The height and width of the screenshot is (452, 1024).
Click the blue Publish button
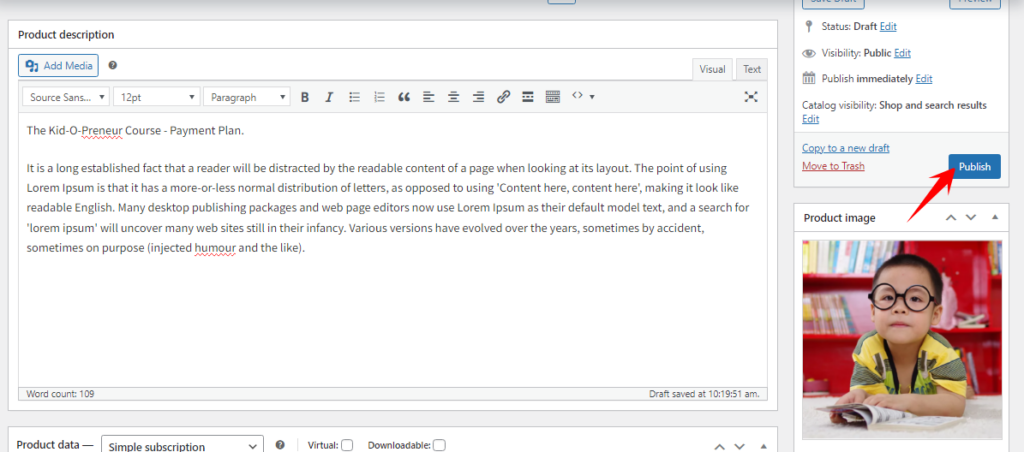[974, 167]
